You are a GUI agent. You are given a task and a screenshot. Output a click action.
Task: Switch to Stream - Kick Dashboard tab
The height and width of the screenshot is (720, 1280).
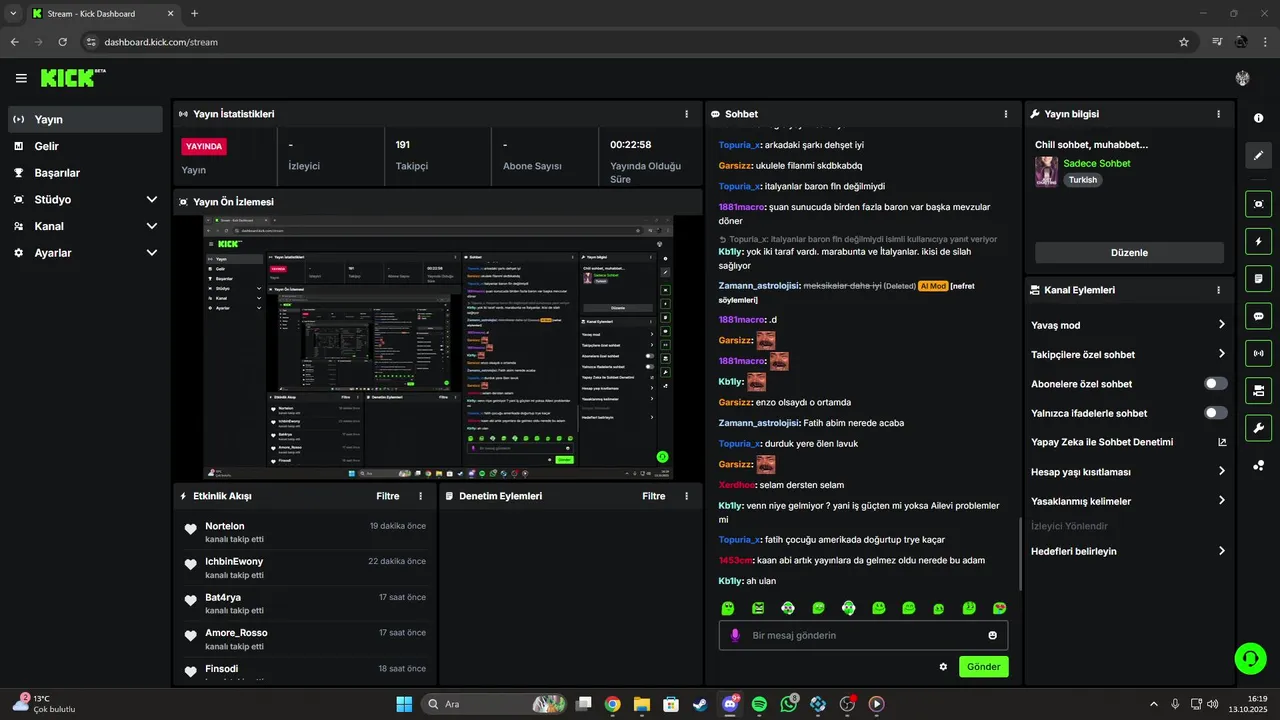[104, 13]
